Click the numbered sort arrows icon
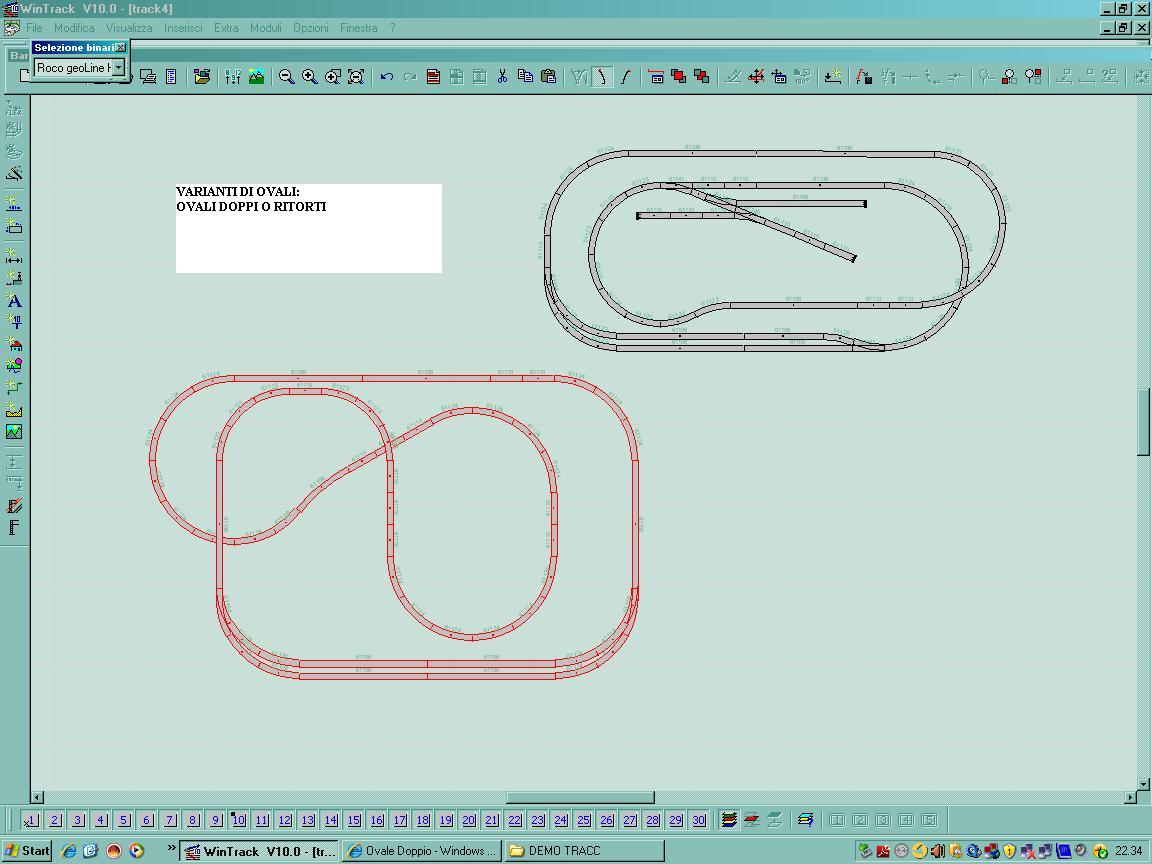The width and height of the screenshot is (1152, 864). click(x=233, y=76)
